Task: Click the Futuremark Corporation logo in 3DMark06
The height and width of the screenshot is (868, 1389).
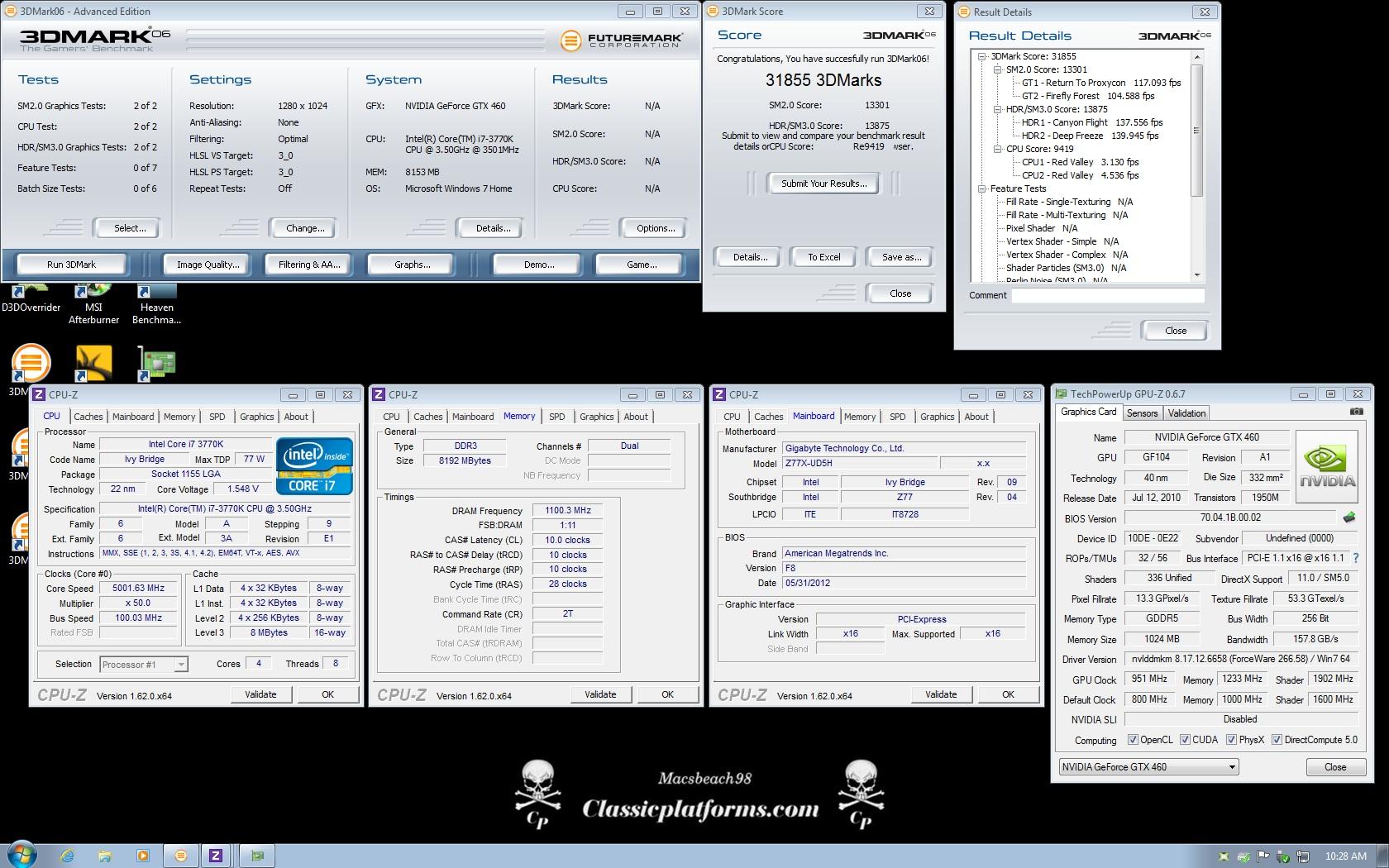Action: (x=621, y=40)
